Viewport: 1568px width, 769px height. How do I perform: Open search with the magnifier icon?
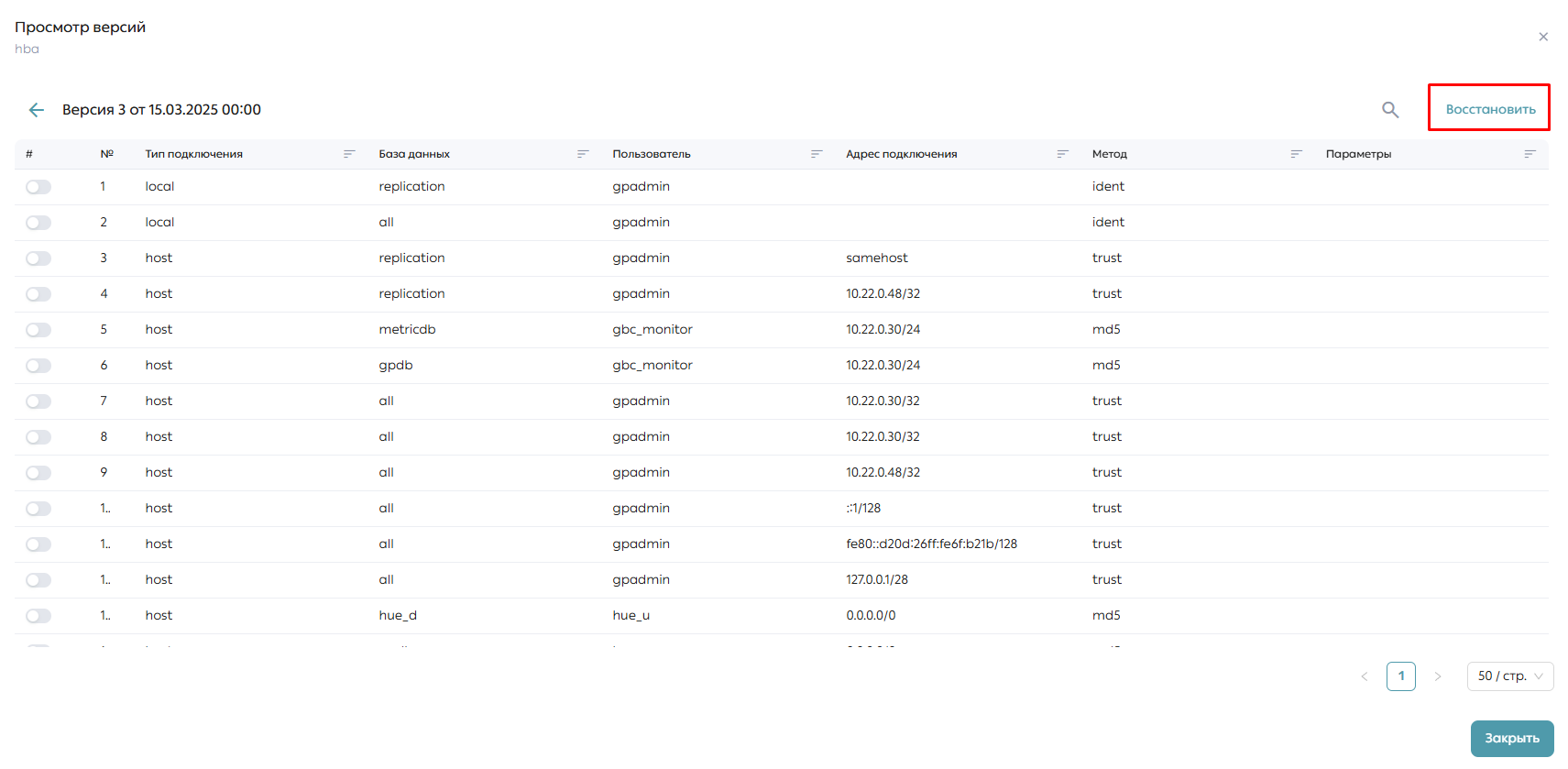click(x=1390, y=110)
